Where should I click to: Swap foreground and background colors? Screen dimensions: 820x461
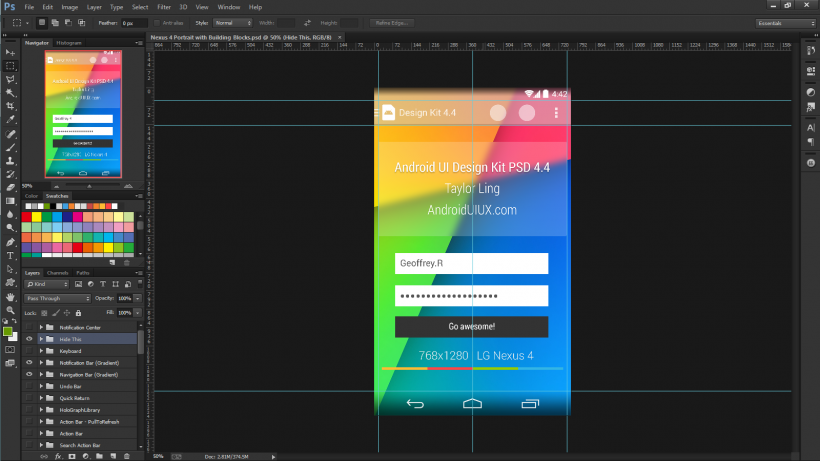click(x=15, y=321)
